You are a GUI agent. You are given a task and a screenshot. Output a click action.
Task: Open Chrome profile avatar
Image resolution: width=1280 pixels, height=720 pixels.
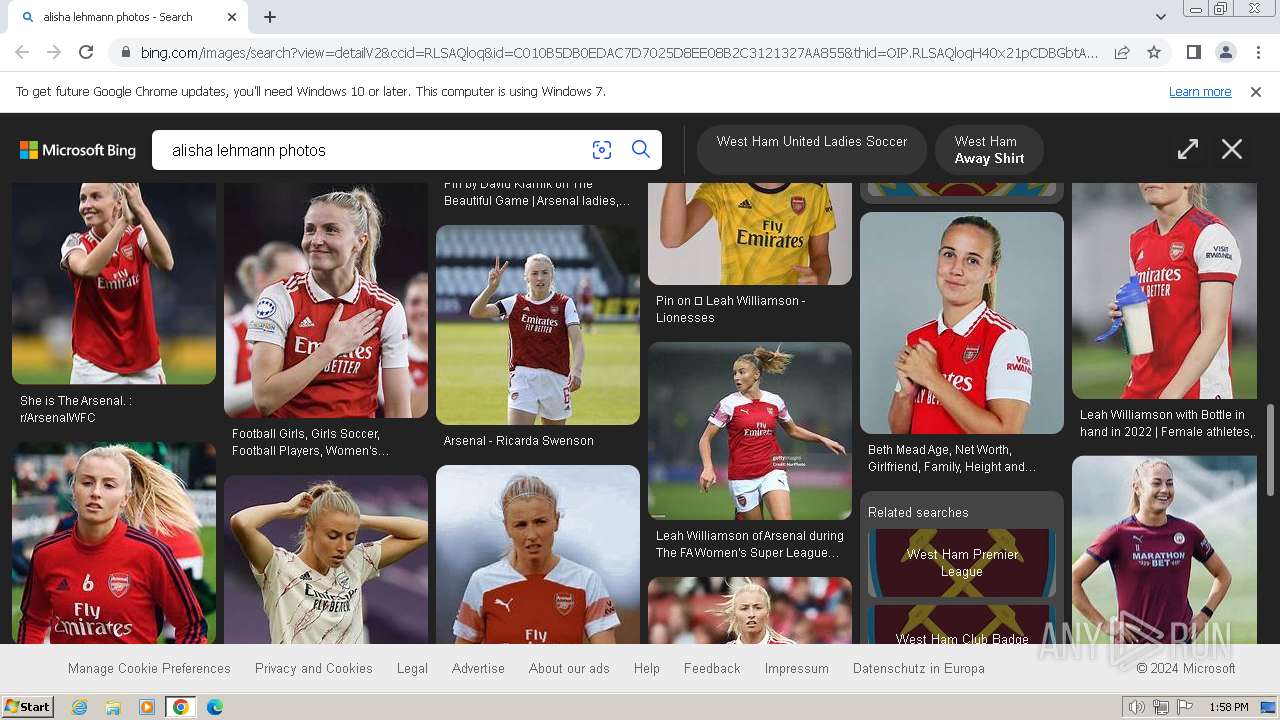(1225, 52)
